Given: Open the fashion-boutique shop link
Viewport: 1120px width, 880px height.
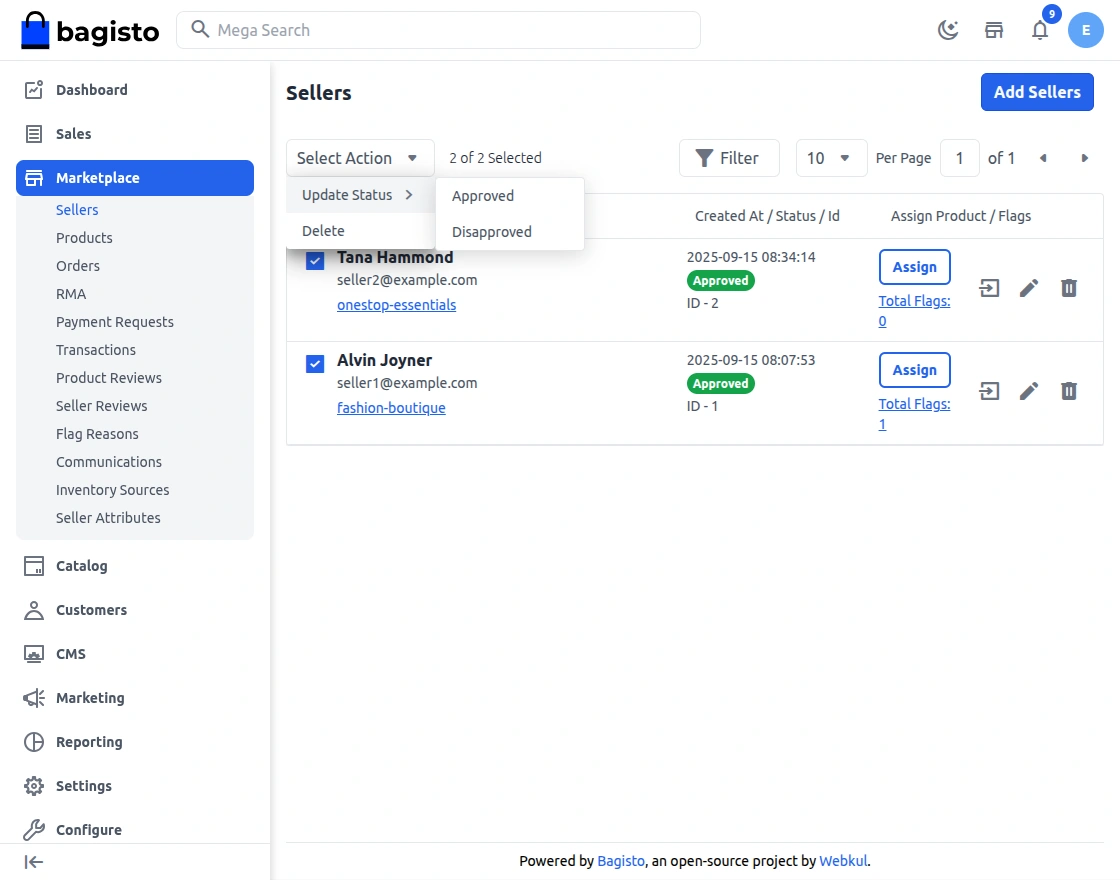Looking at the screenshot, I should point(391,408).
